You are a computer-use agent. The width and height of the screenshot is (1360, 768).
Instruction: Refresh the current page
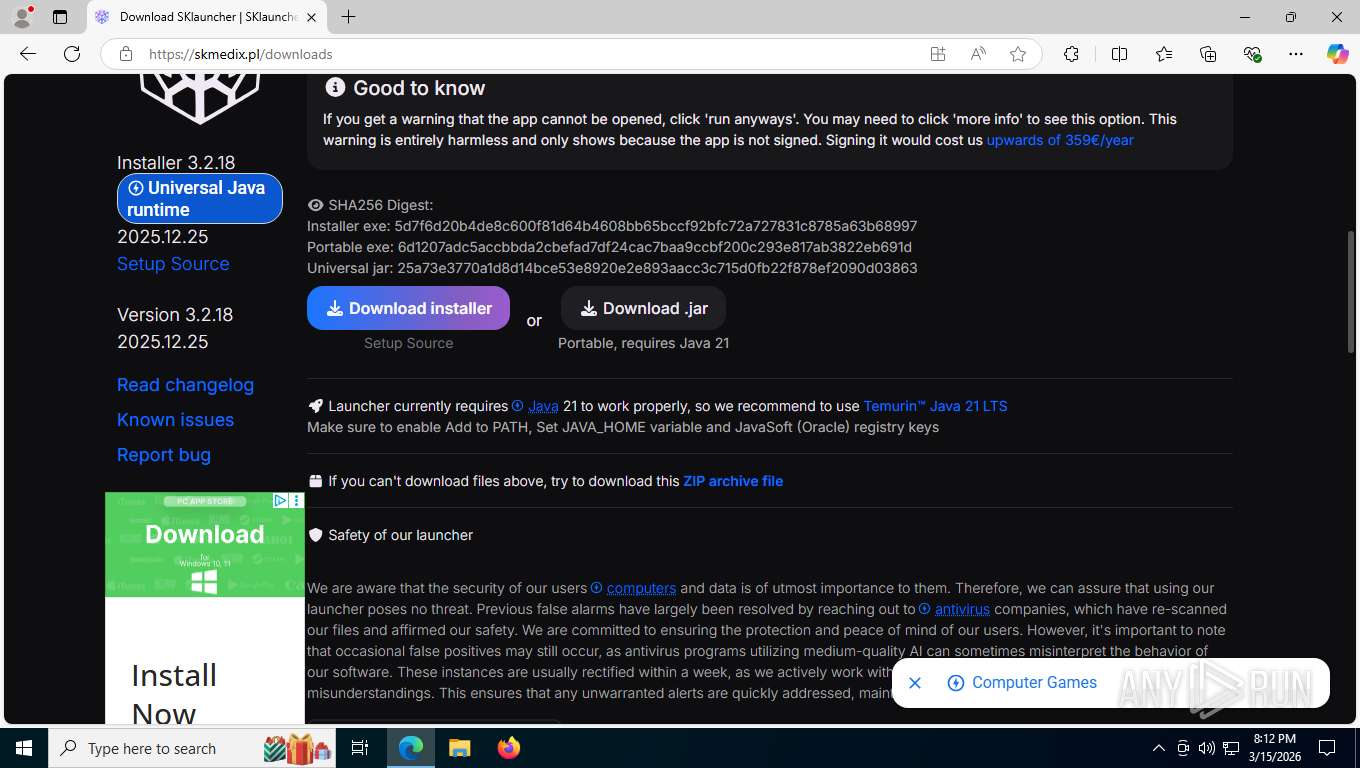point(72,54)
